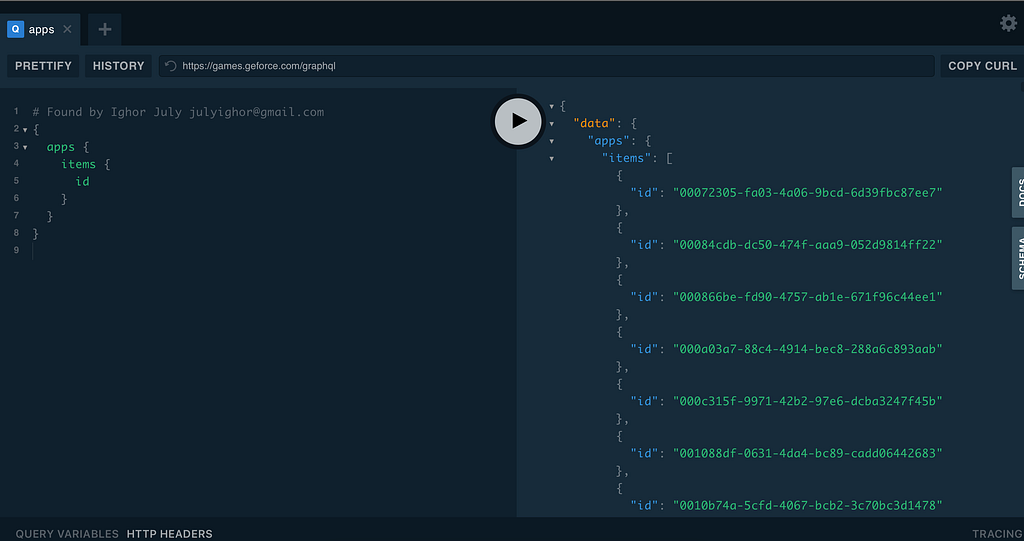The image size is (1024, 541).
Task: Click id value 000c315f-9971-42b2-97e6-dcba3247f45b
Action: [808, 401]
